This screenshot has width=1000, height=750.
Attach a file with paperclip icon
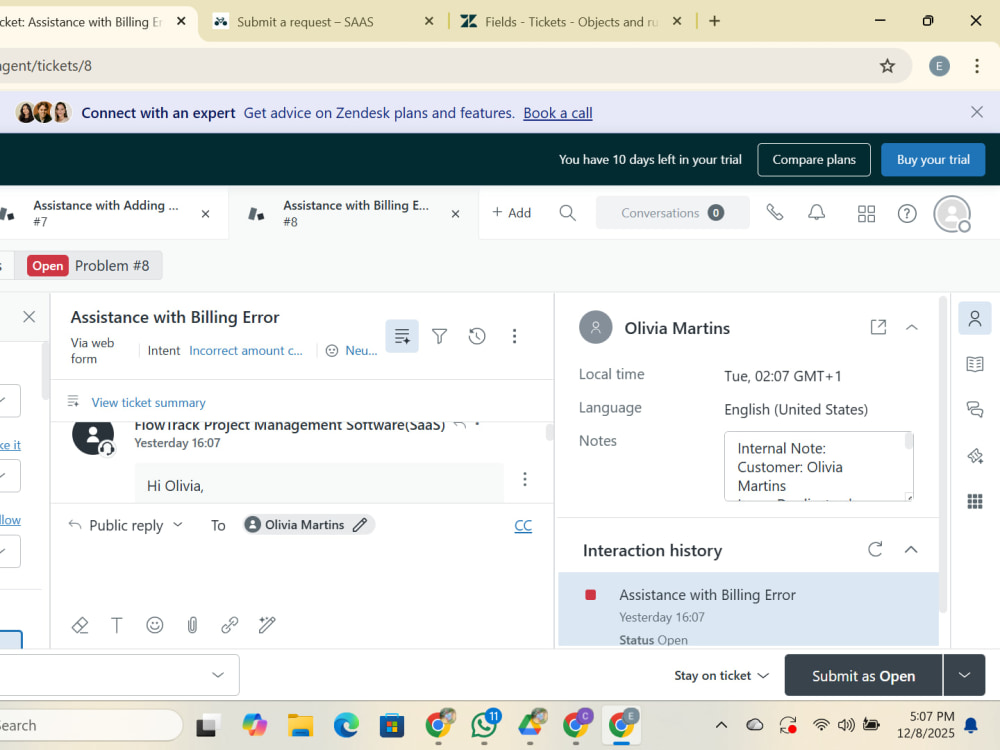tap(192, 625)
